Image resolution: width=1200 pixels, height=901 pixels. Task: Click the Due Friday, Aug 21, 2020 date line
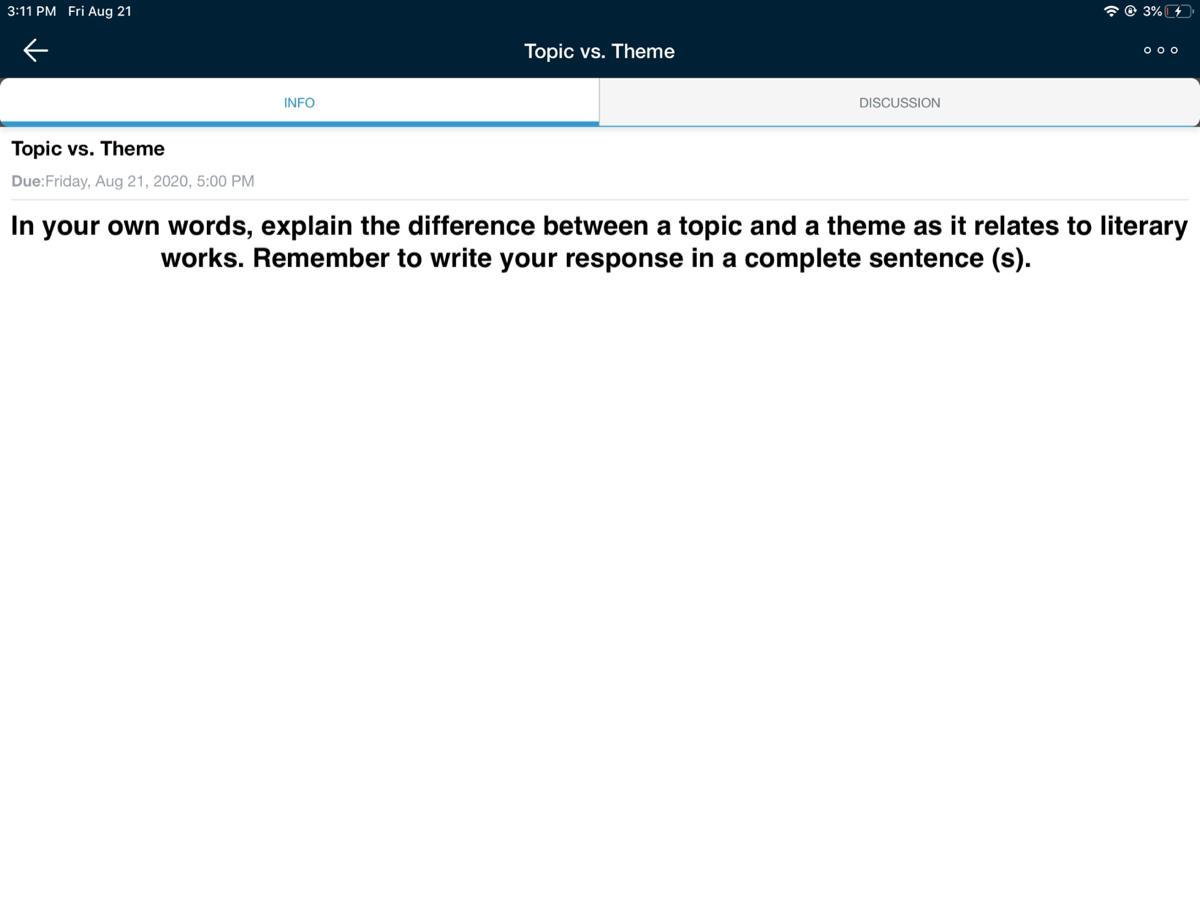[x=133, y=181]
